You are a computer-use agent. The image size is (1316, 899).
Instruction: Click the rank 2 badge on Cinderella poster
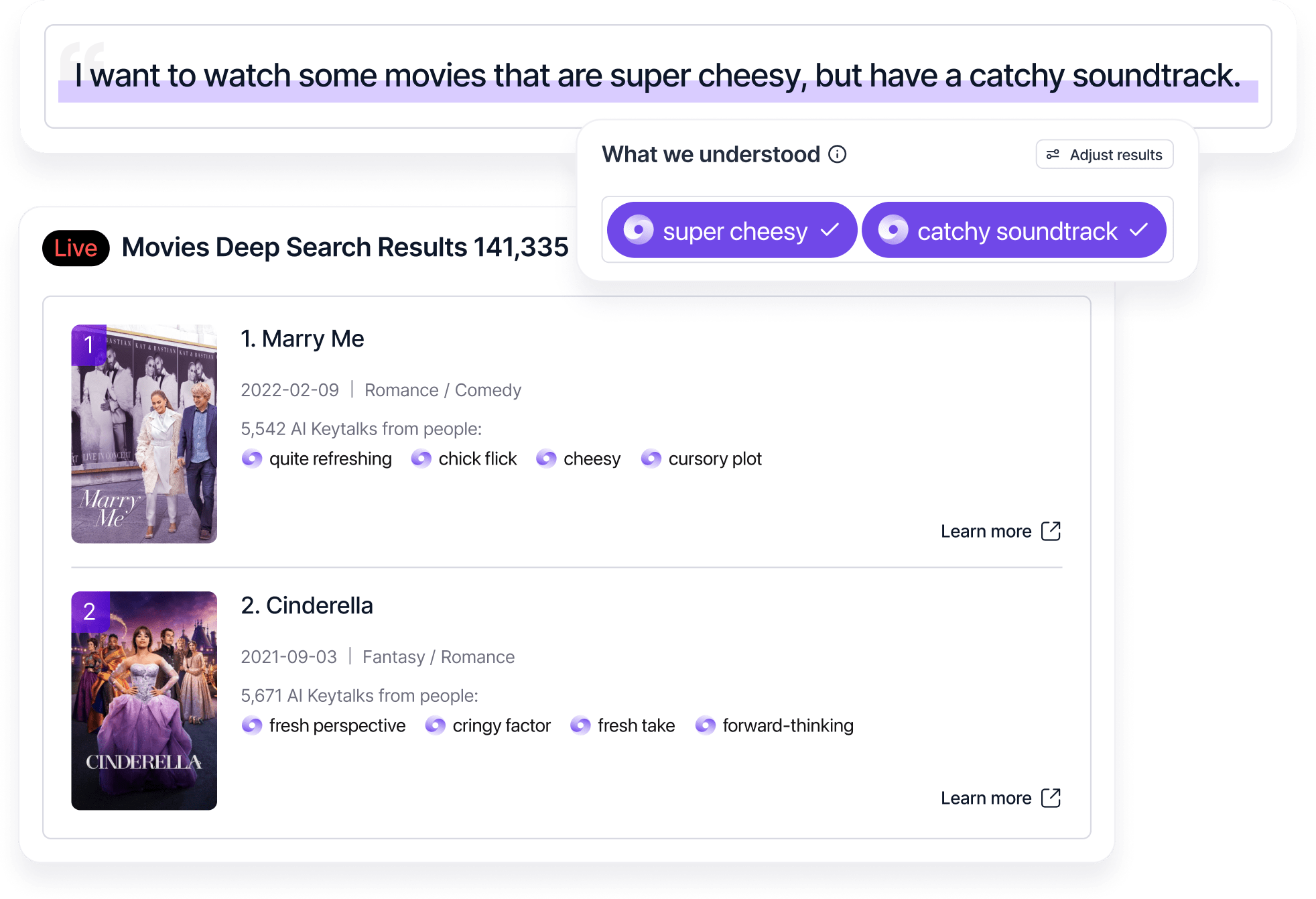(90, 611)
